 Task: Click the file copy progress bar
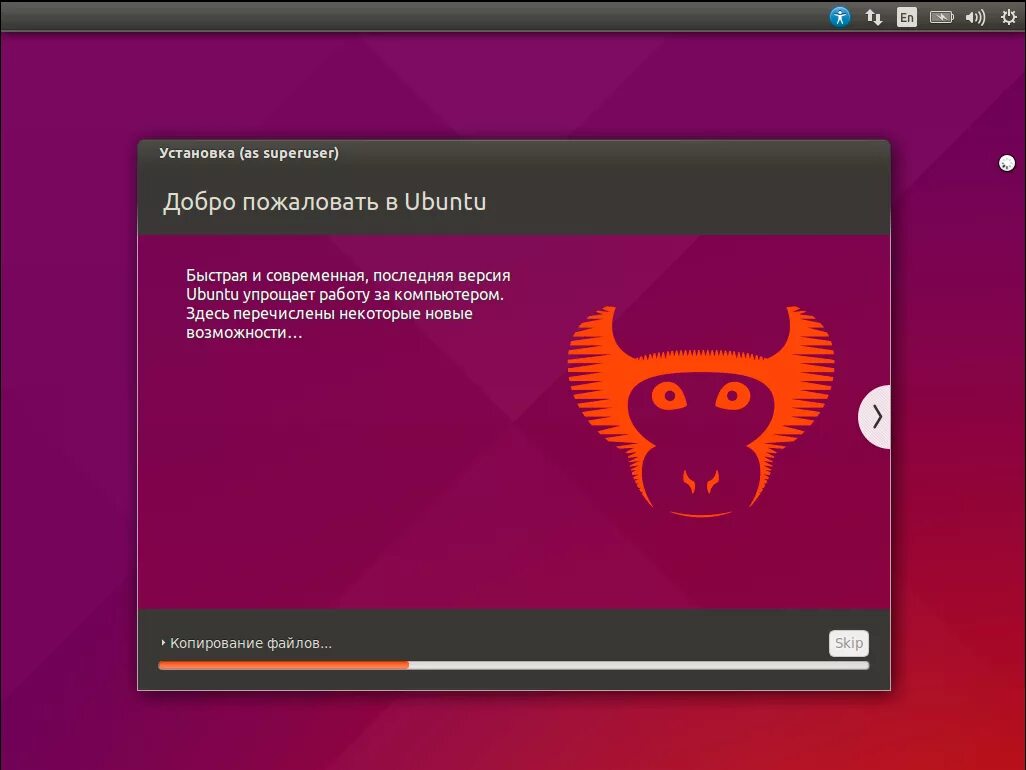(x=514, y=665)
